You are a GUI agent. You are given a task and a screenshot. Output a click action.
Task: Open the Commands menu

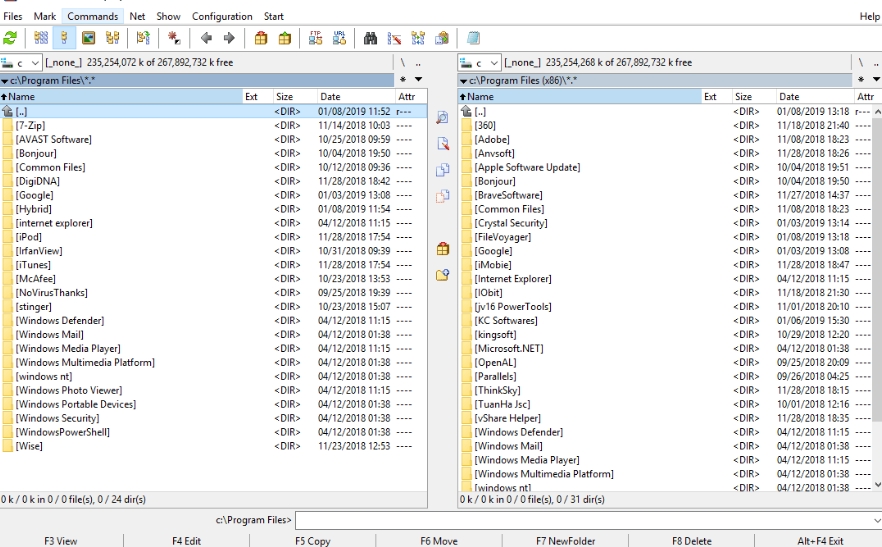[93, 16]
